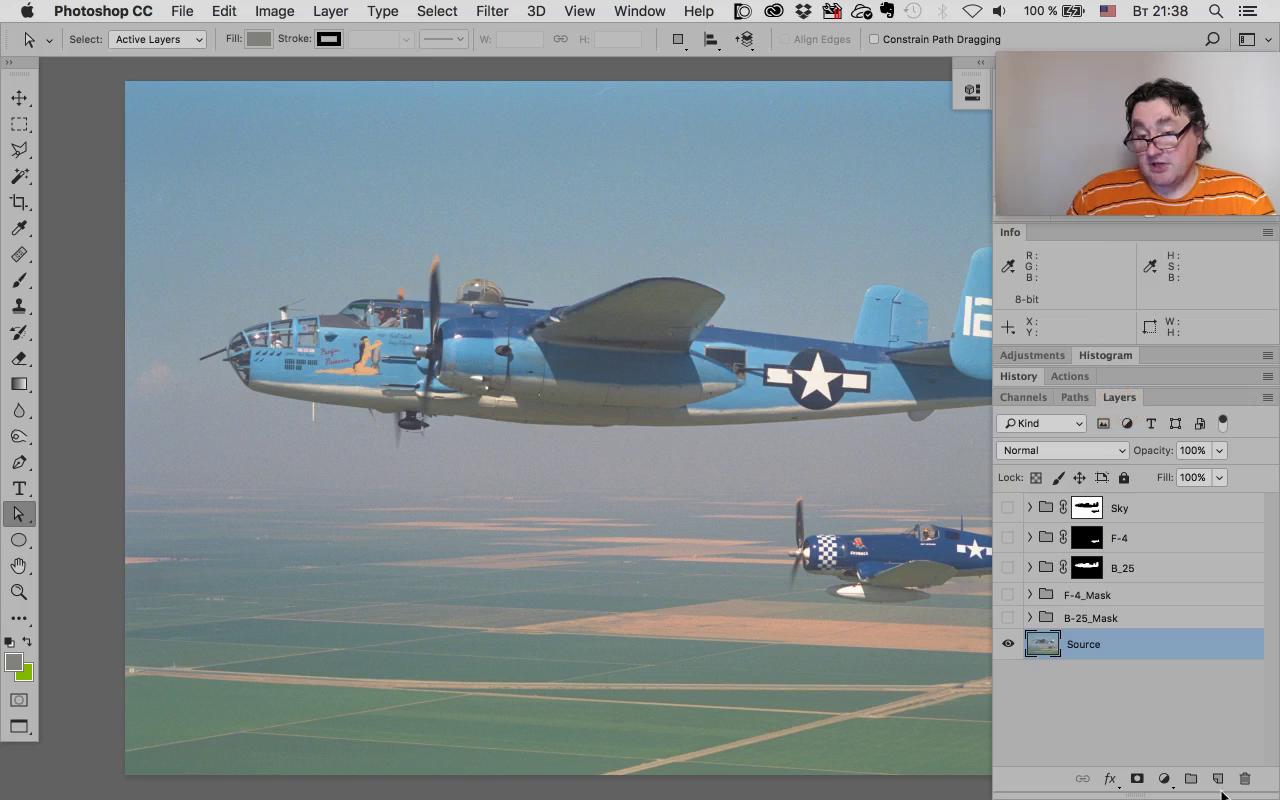Select the Crop tool
The image size is (1280, 800).
pos(19,202)
